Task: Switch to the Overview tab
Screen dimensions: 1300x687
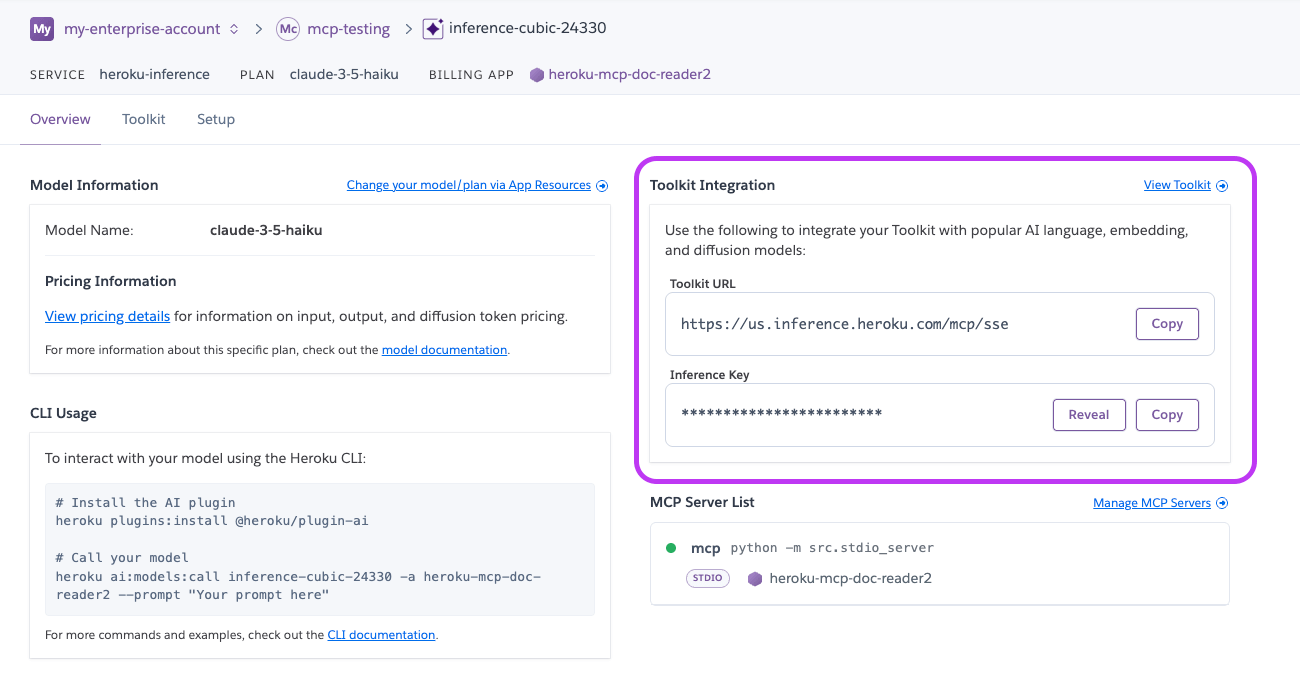Action: [60, 119]
